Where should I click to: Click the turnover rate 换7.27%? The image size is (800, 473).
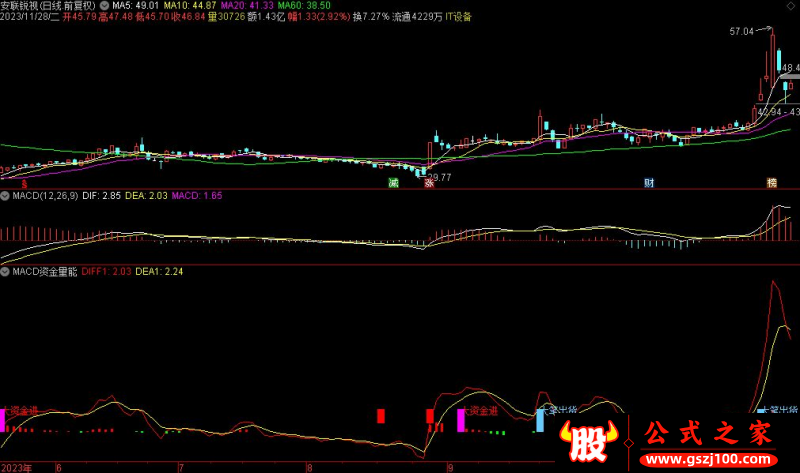coord(371,17)
